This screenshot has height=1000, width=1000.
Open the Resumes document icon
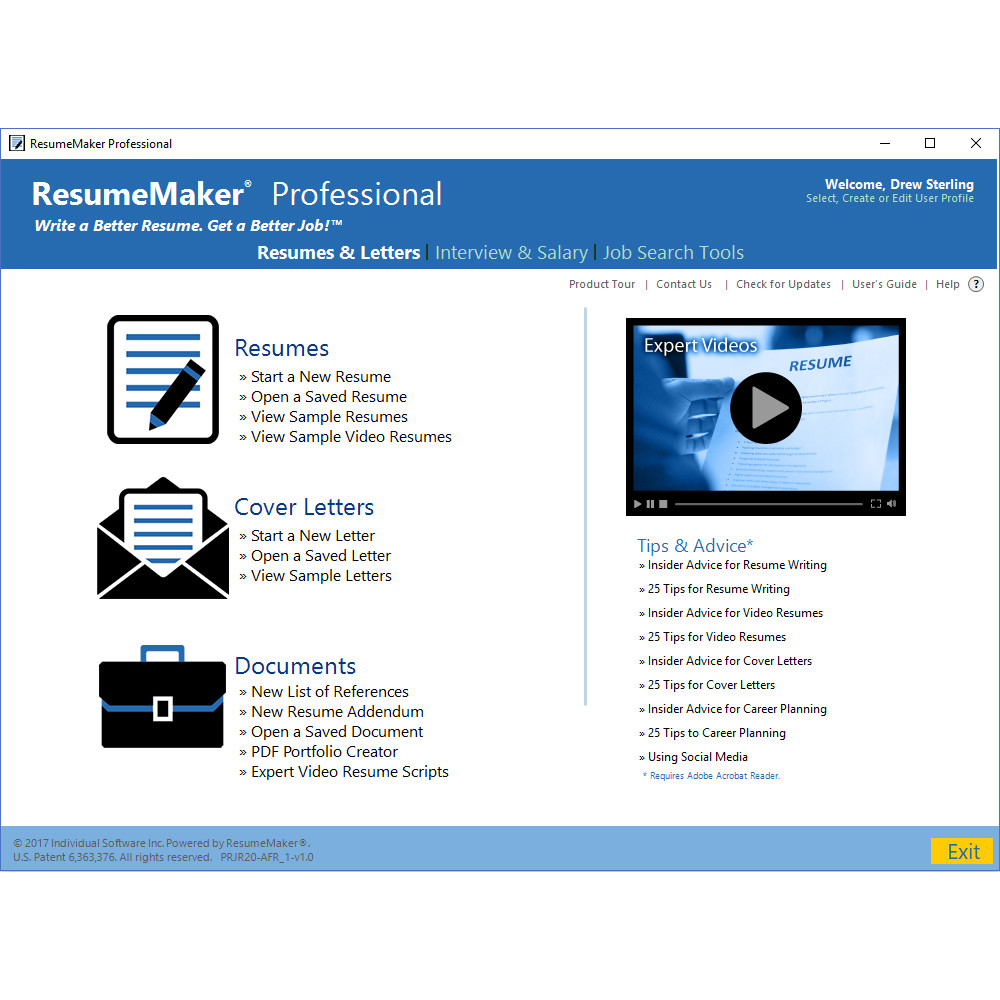162,379
